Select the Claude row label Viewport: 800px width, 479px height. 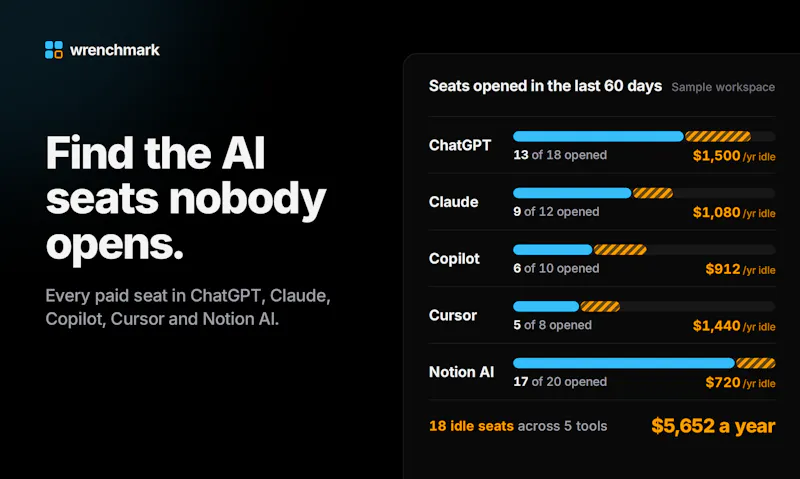pos(454,202)
